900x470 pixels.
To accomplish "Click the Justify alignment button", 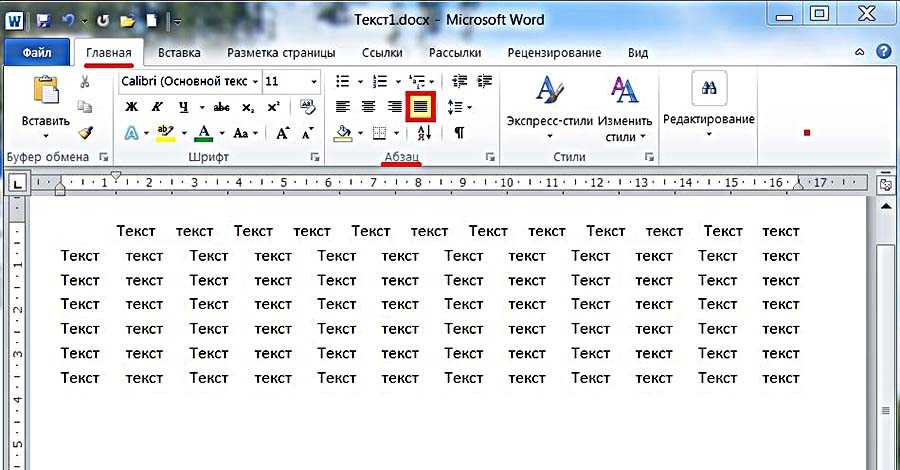I will (420, 107).
